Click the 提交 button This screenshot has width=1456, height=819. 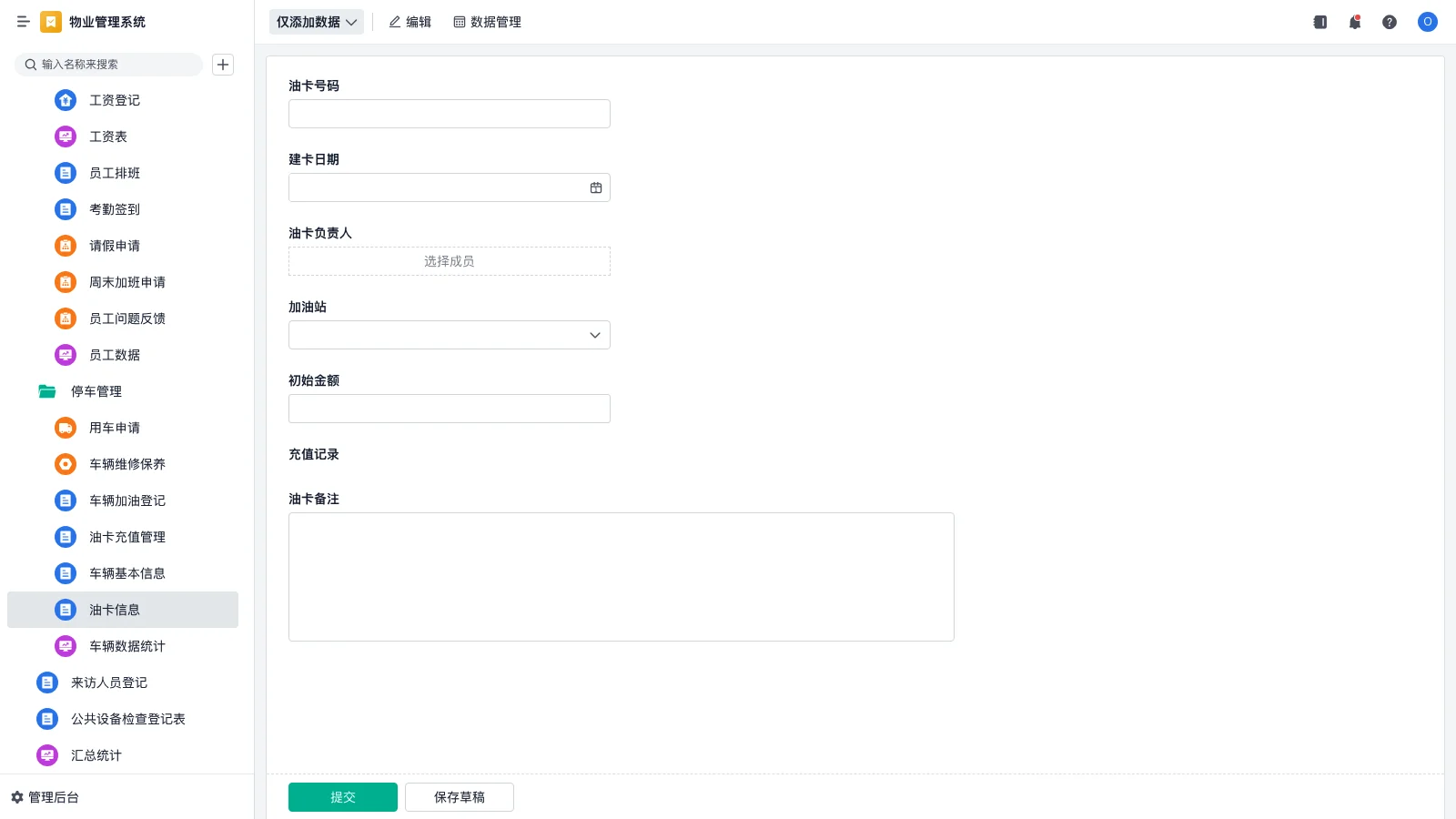point(342,797)
